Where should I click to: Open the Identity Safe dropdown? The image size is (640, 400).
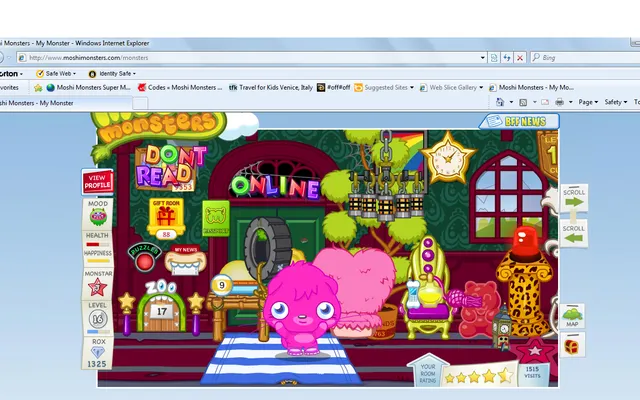pyautogui.click(x=112, y=73)
